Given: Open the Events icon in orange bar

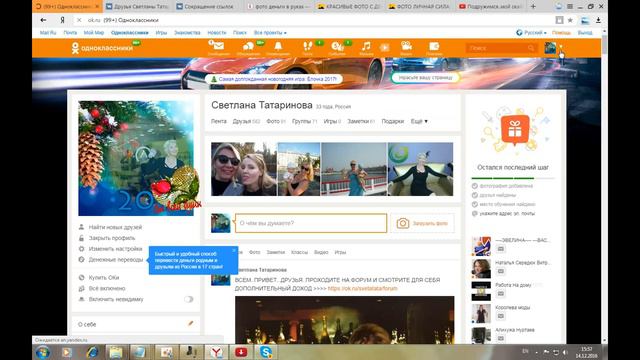Looking at the screenshot, I should click(x=337, y=46).
